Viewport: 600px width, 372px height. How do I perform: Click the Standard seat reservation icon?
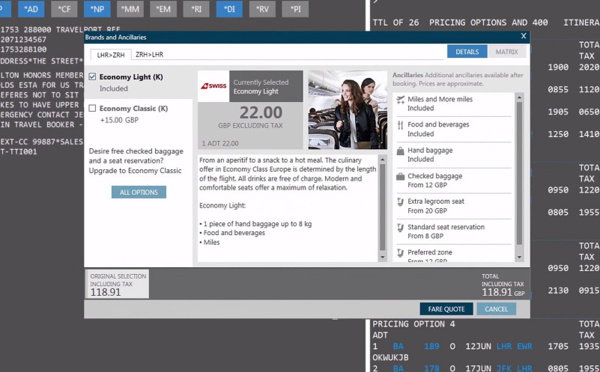coord(400,228)
